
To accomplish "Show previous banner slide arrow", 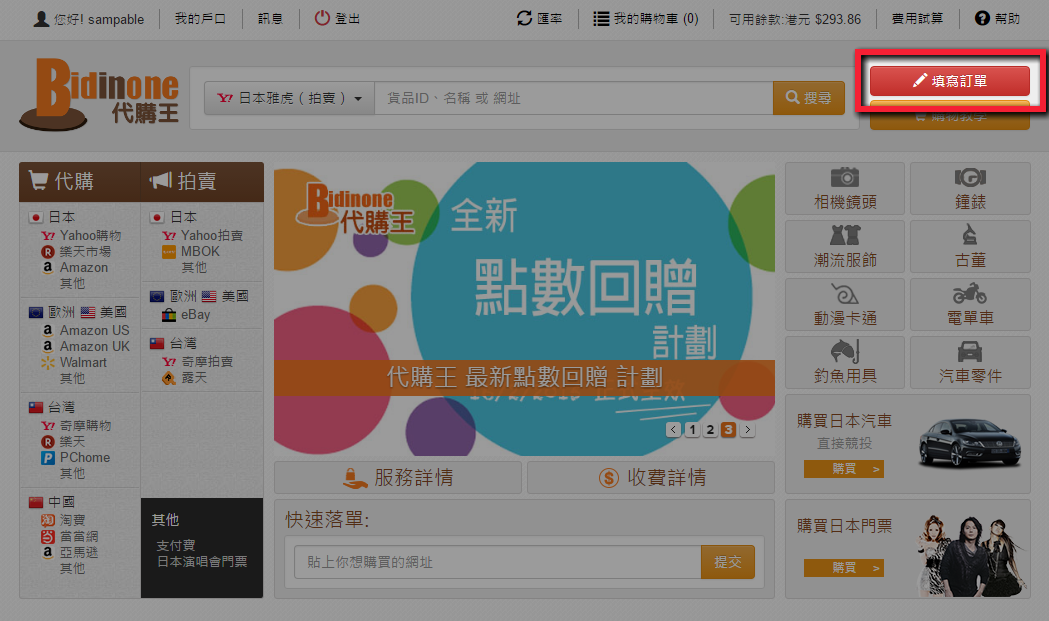I will pos(674,430).
